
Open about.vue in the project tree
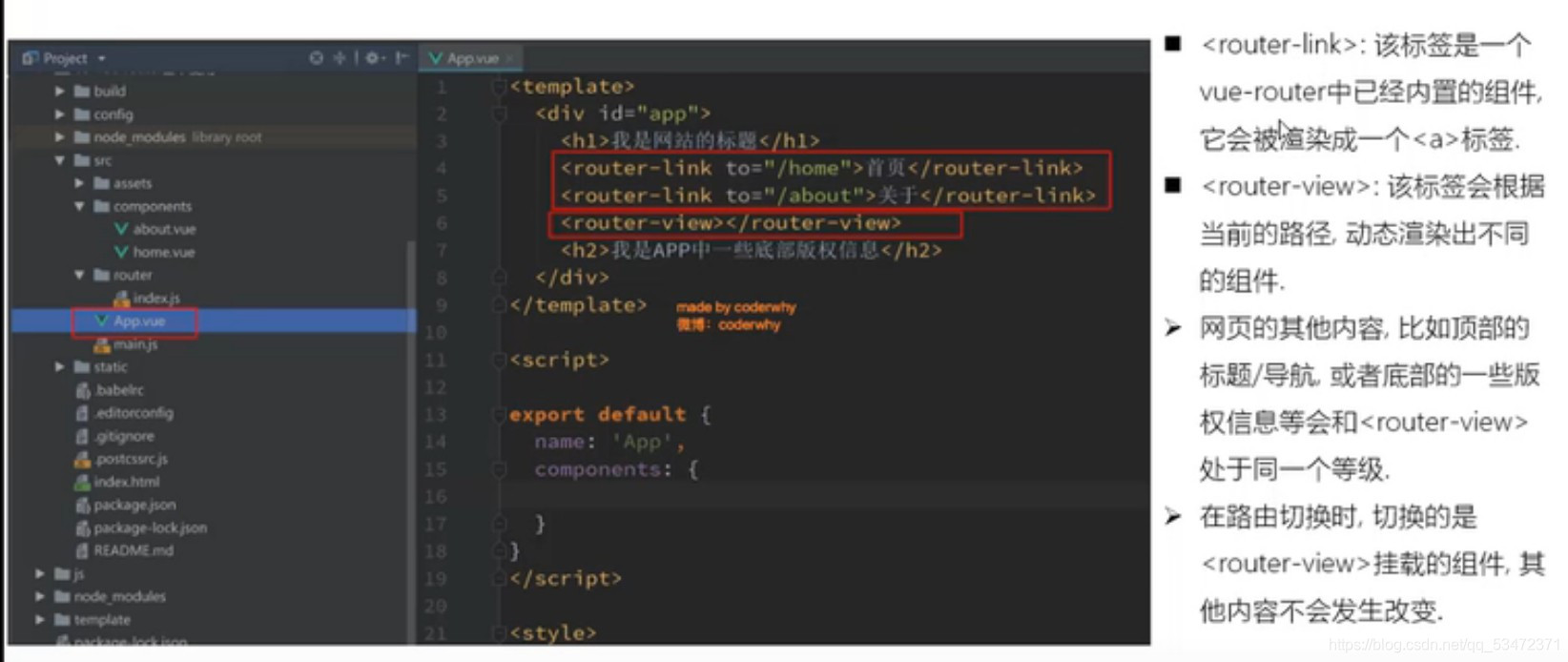[164, 229]
